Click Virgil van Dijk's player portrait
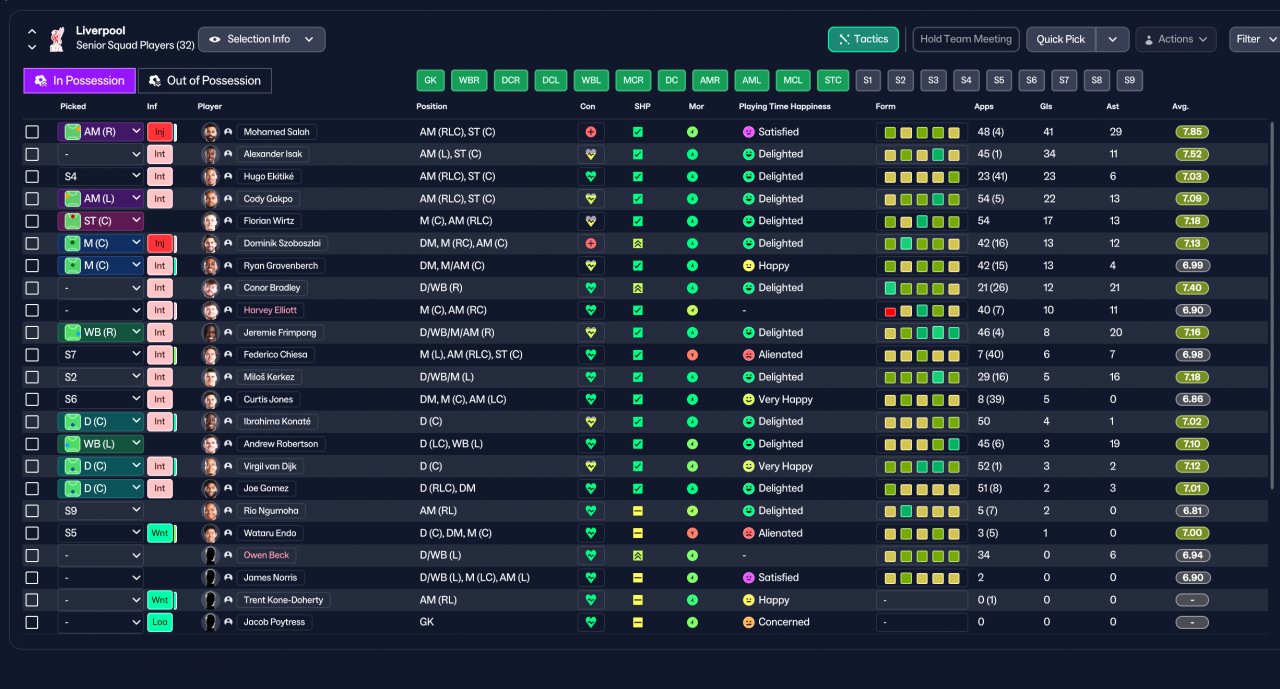Screen dimensions: 1280x689 click(210, 466)
